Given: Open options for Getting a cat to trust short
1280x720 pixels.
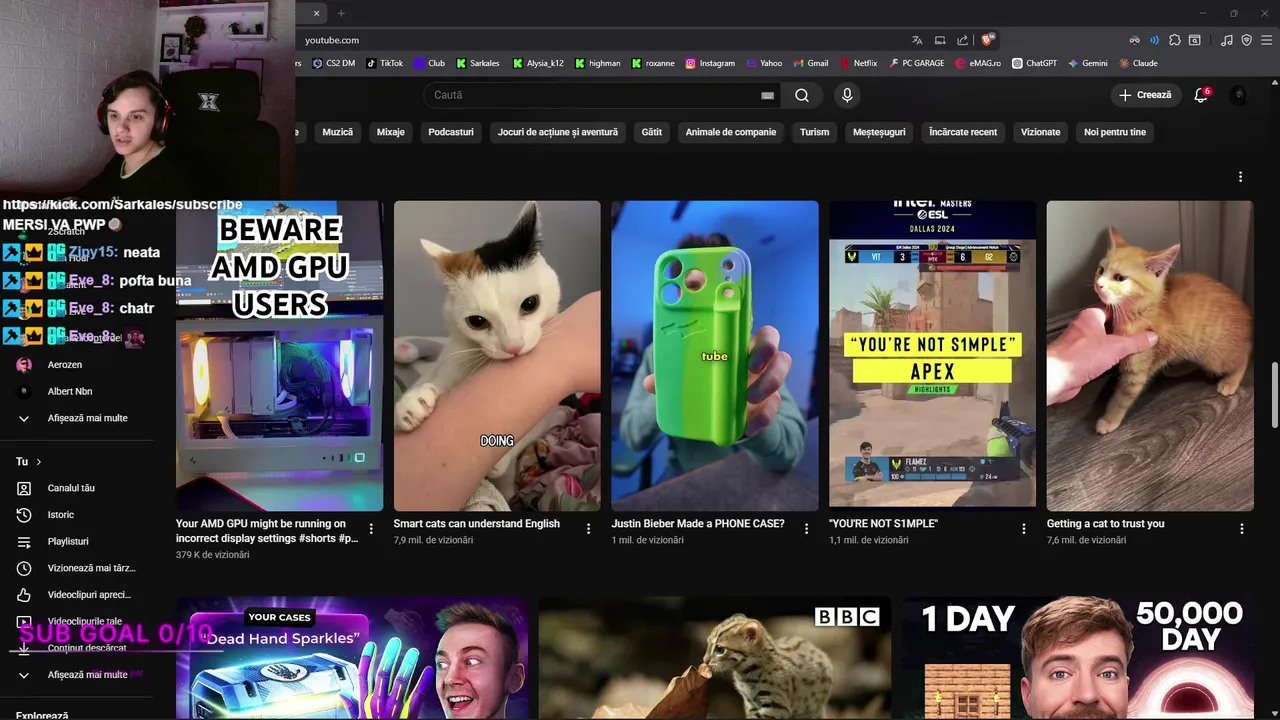Looking at the screenshot, I should point(1242,529).
